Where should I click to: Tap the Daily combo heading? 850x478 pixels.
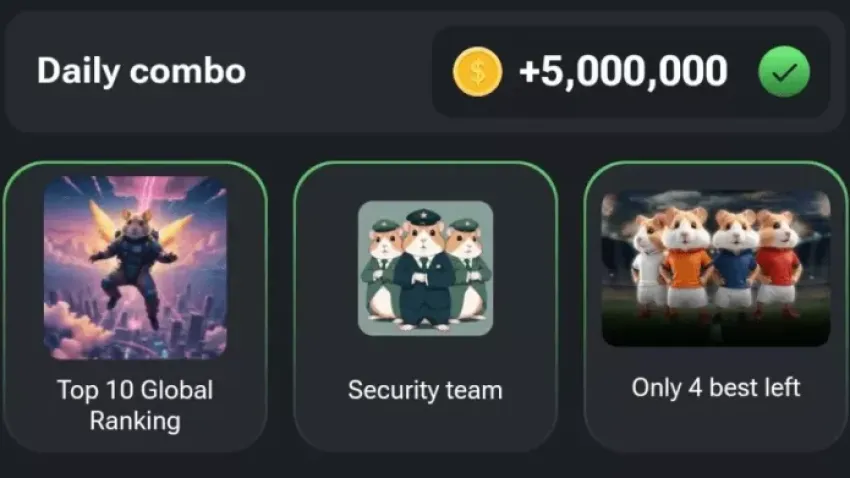(x=141, y=71)
